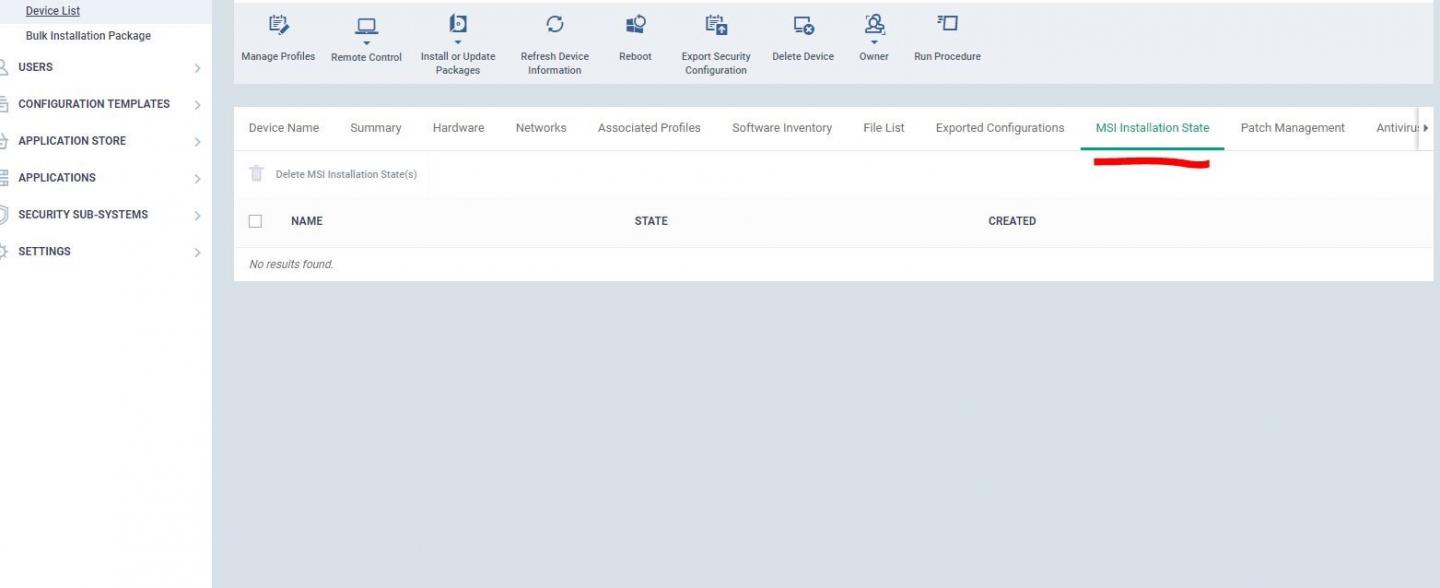Click Delete MSI Installation State(s) button
Viewport: 1440px width, 588px height.
pos(333,174)
